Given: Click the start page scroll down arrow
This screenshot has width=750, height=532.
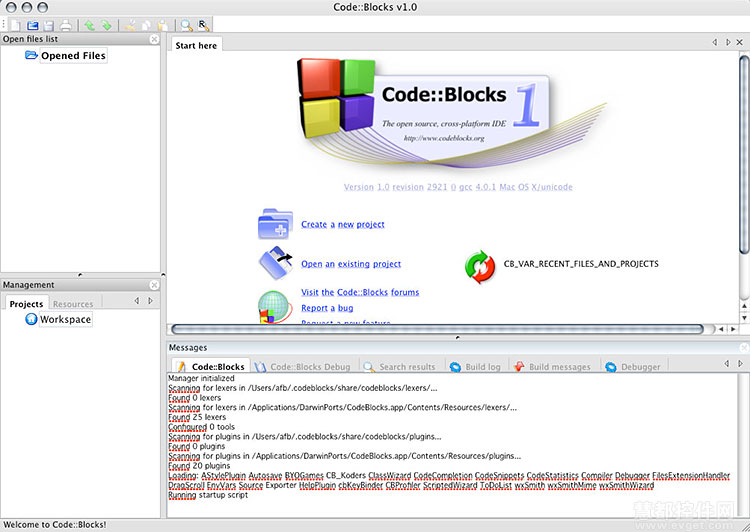Looking at the screenshot, I should (x=744, y=318).
